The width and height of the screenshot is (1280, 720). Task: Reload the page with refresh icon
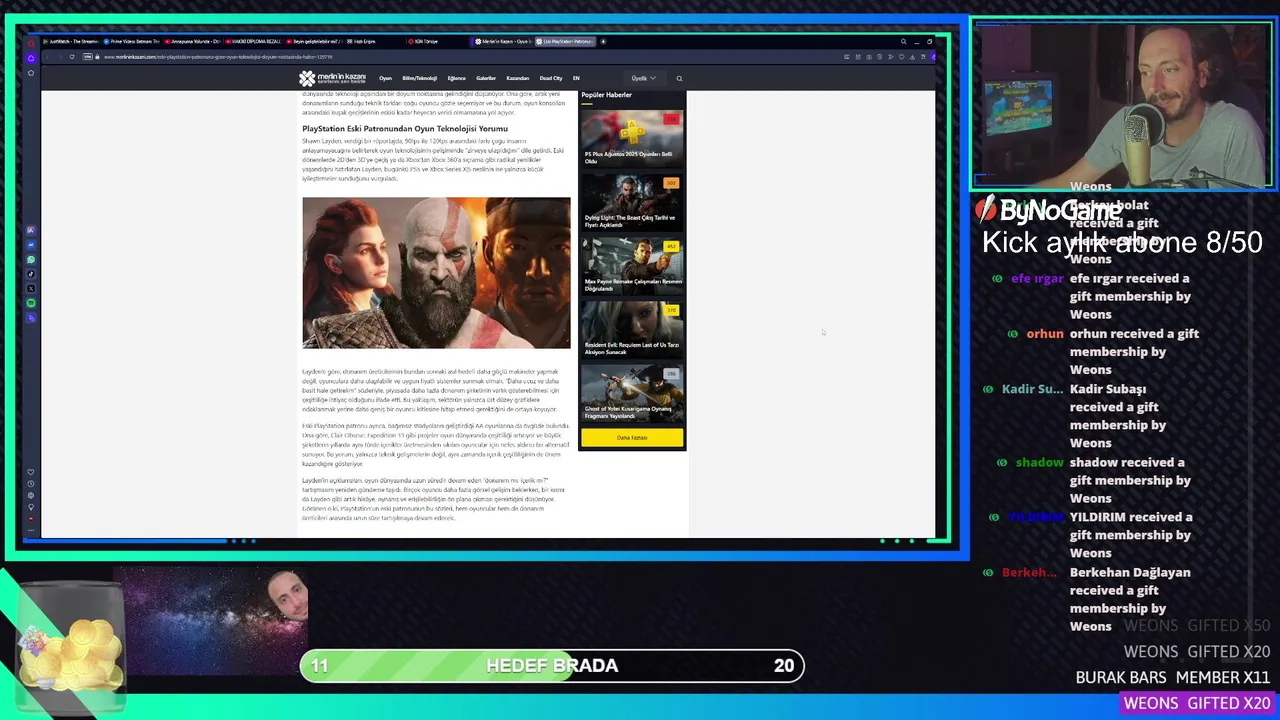[x=72, y=56]
